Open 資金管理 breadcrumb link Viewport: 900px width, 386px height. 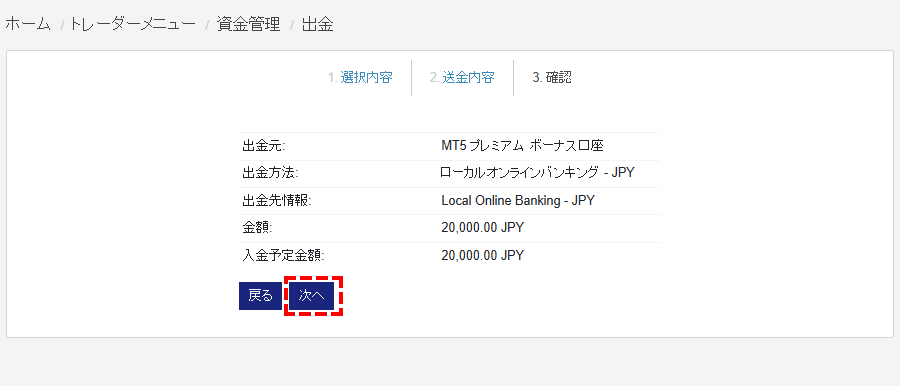(249, 25)
